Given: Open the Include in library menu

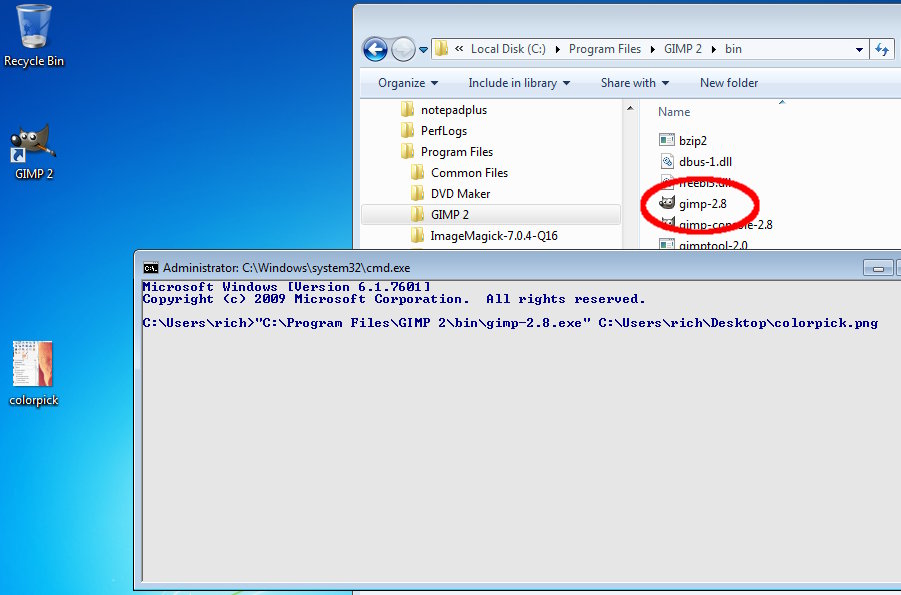Looking at the screenshot, I should [519, 83].
